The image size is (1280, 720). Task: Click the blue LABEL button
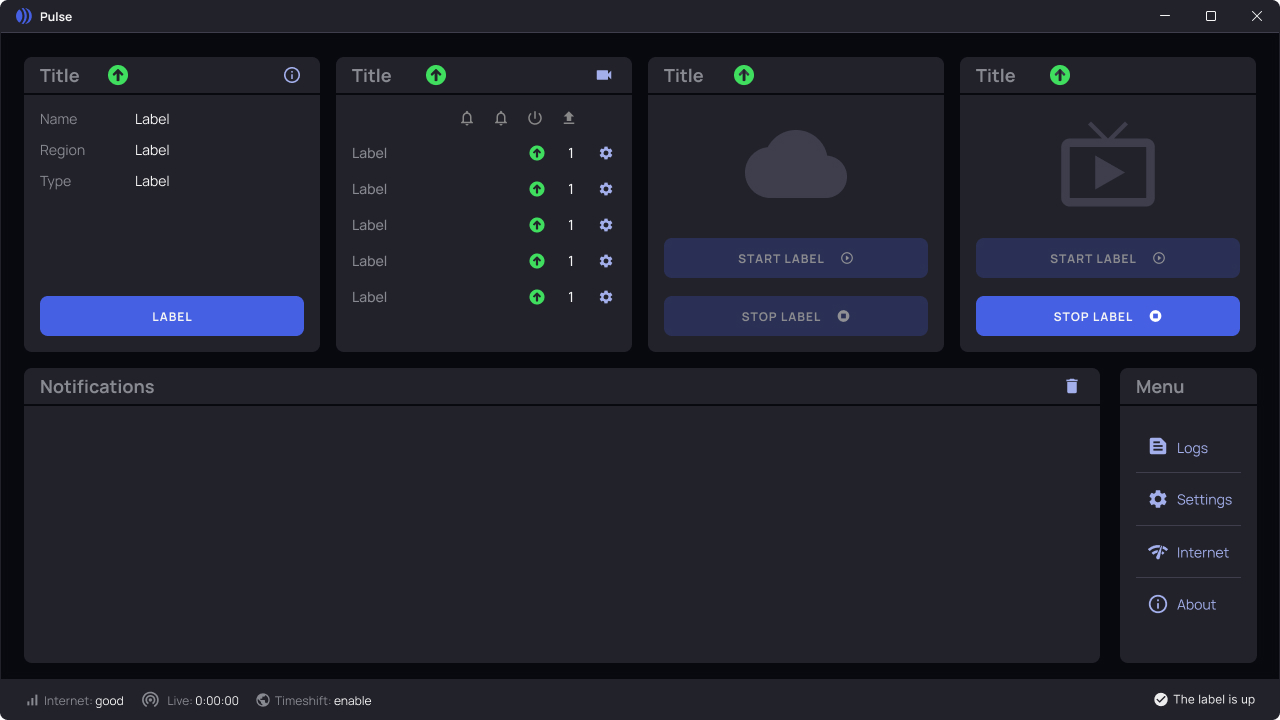click(172, 316)
